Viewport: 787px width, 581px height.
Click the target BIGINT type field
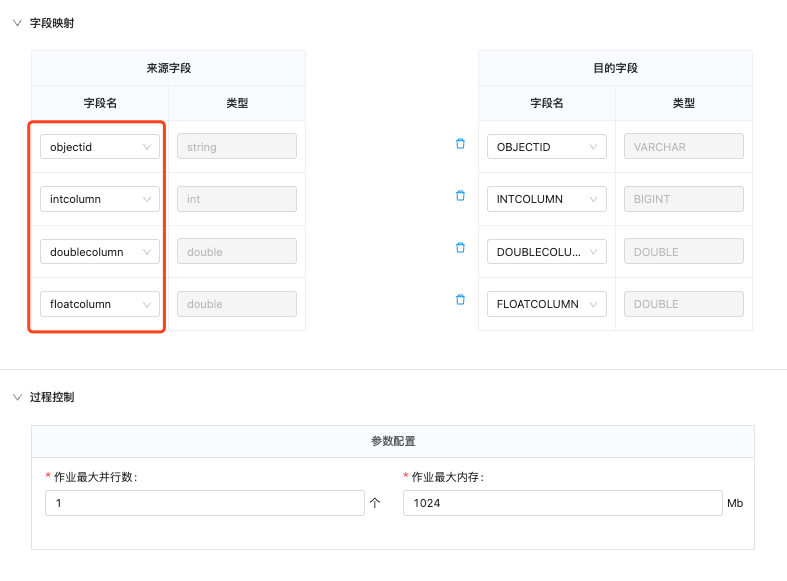[x=683, y=199]
